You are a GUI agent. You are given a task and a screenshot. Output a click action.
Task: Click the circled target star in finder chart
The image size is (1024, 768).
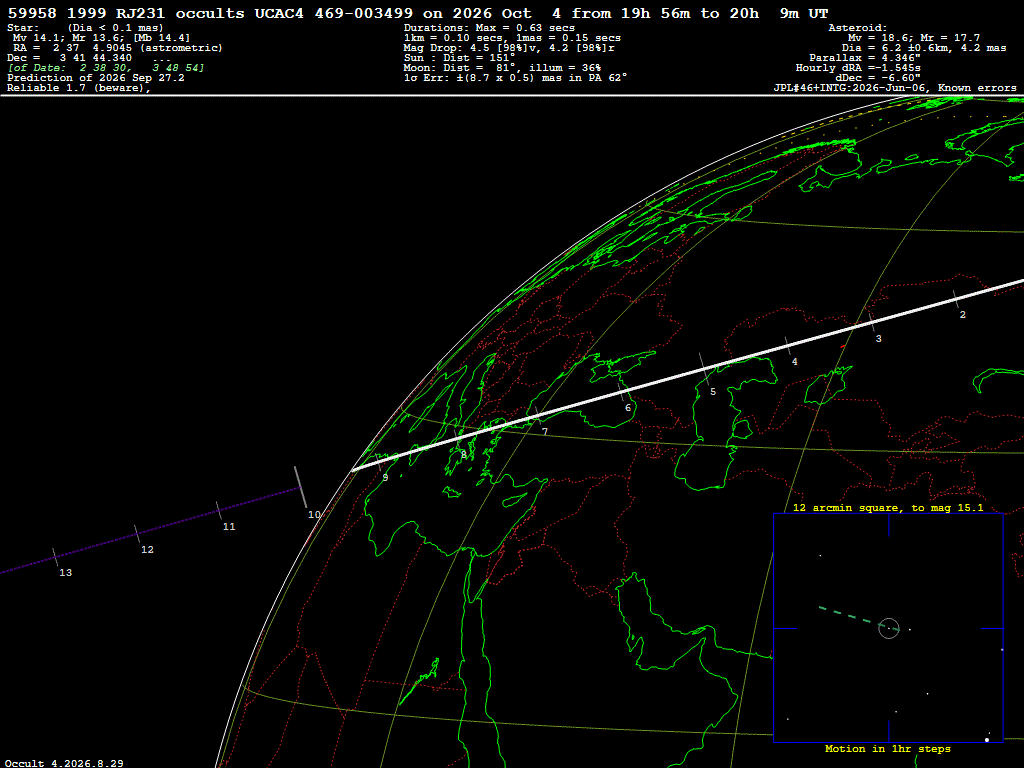point(889,628)
